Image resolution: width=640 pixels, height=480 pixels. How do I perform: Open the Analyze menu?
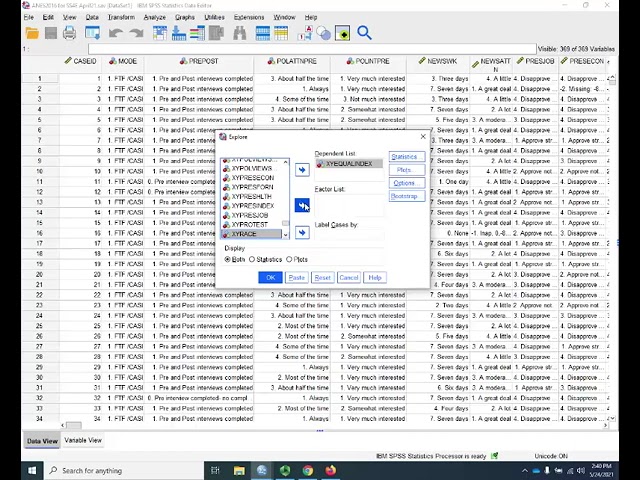(x=155, y=17)
